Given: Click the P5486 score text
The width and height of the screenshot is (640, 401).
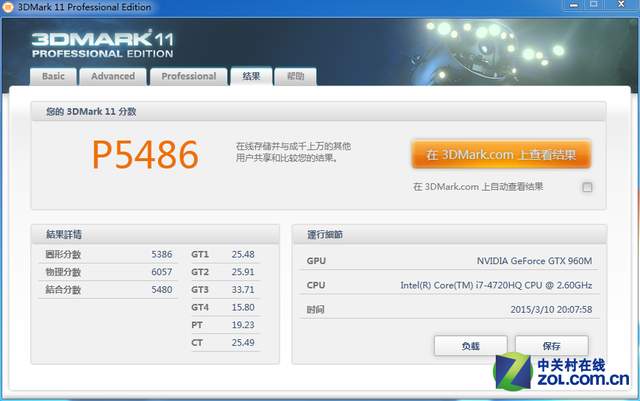Looking at the screenshot, I should 145,154.
